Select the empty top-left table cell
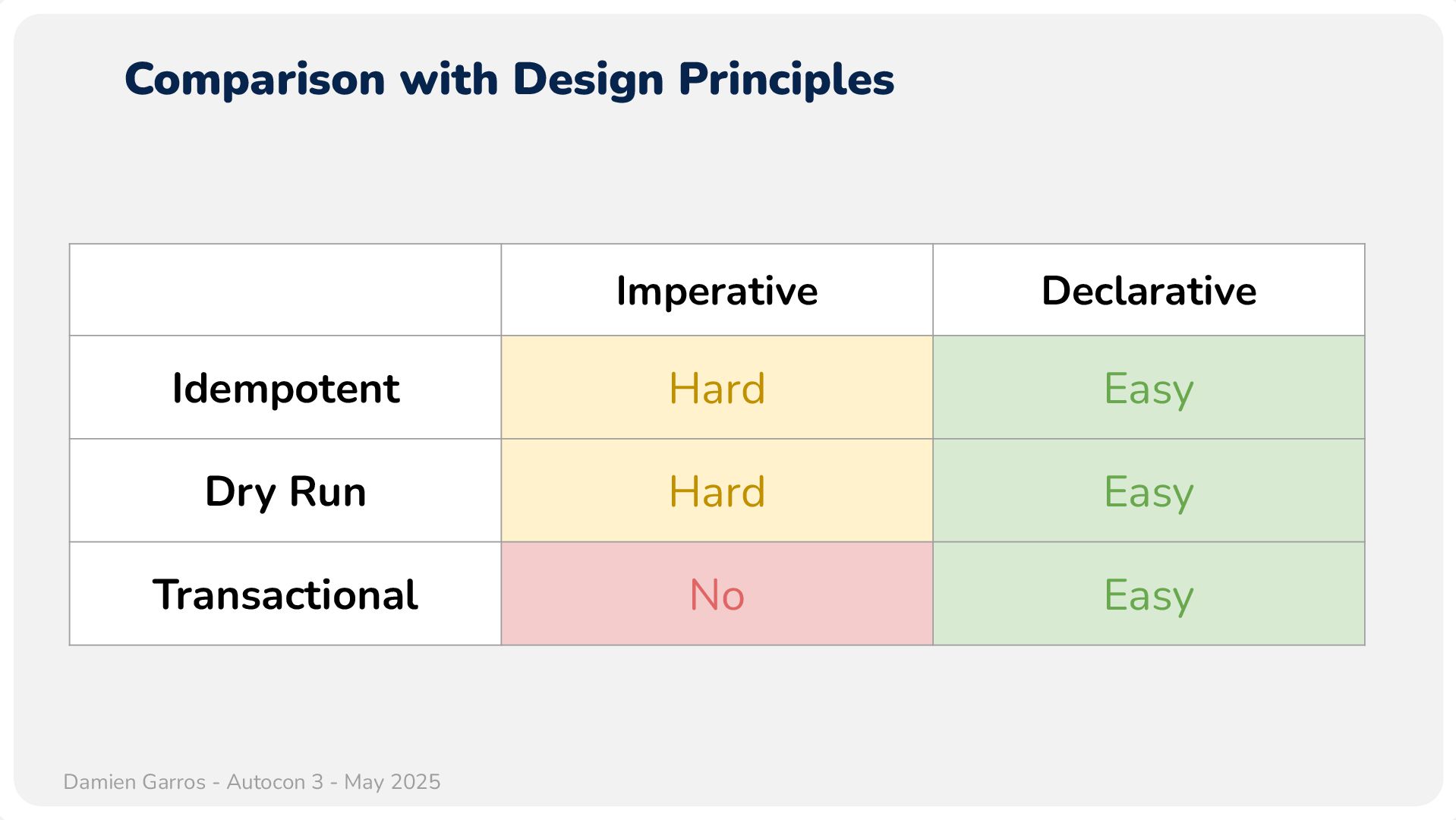This screenshot has width=1456, height=820. [x=285, y=290]
